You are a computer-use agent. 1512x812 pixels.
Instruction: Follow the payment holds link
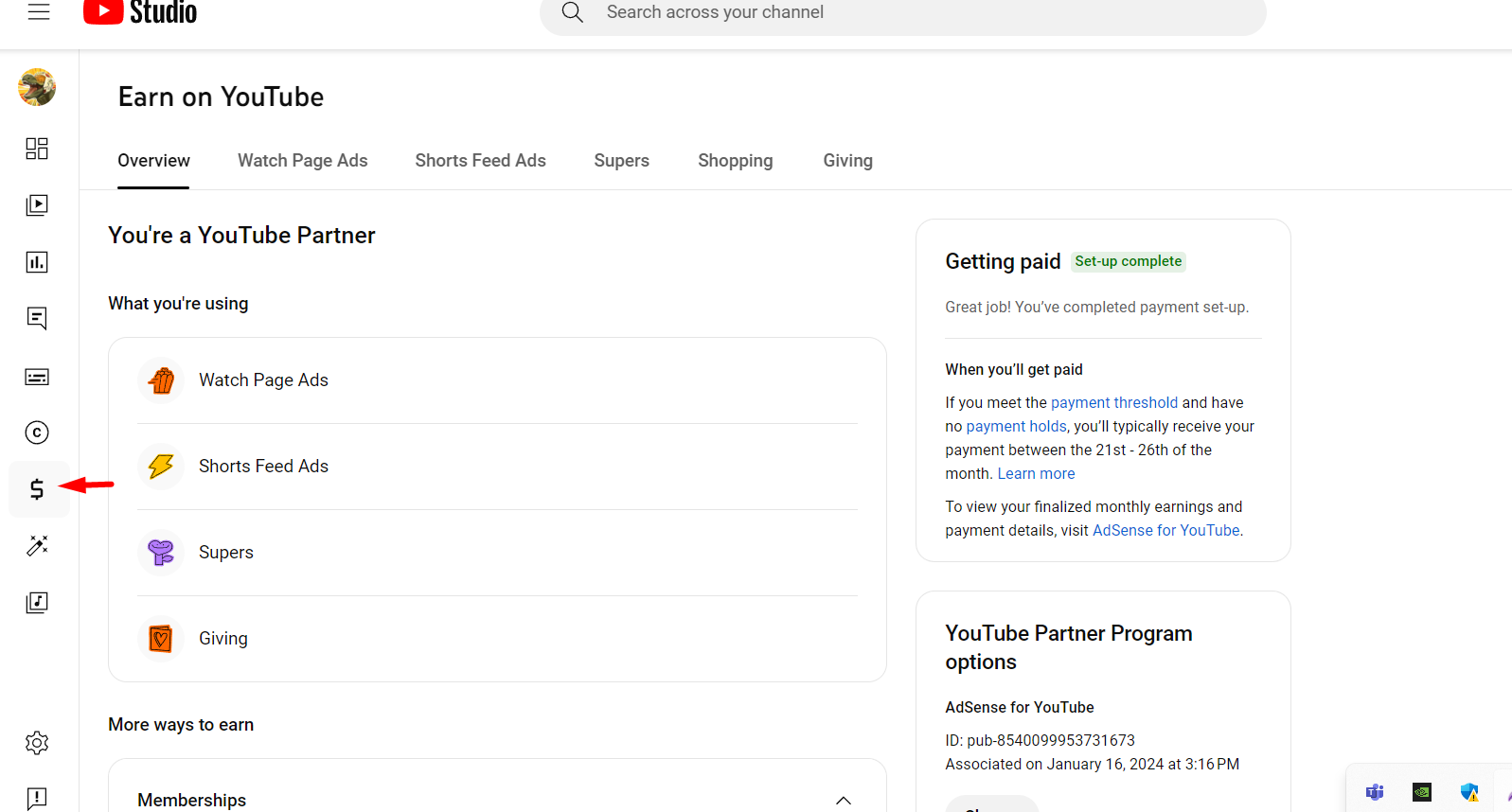point(1016,426)
